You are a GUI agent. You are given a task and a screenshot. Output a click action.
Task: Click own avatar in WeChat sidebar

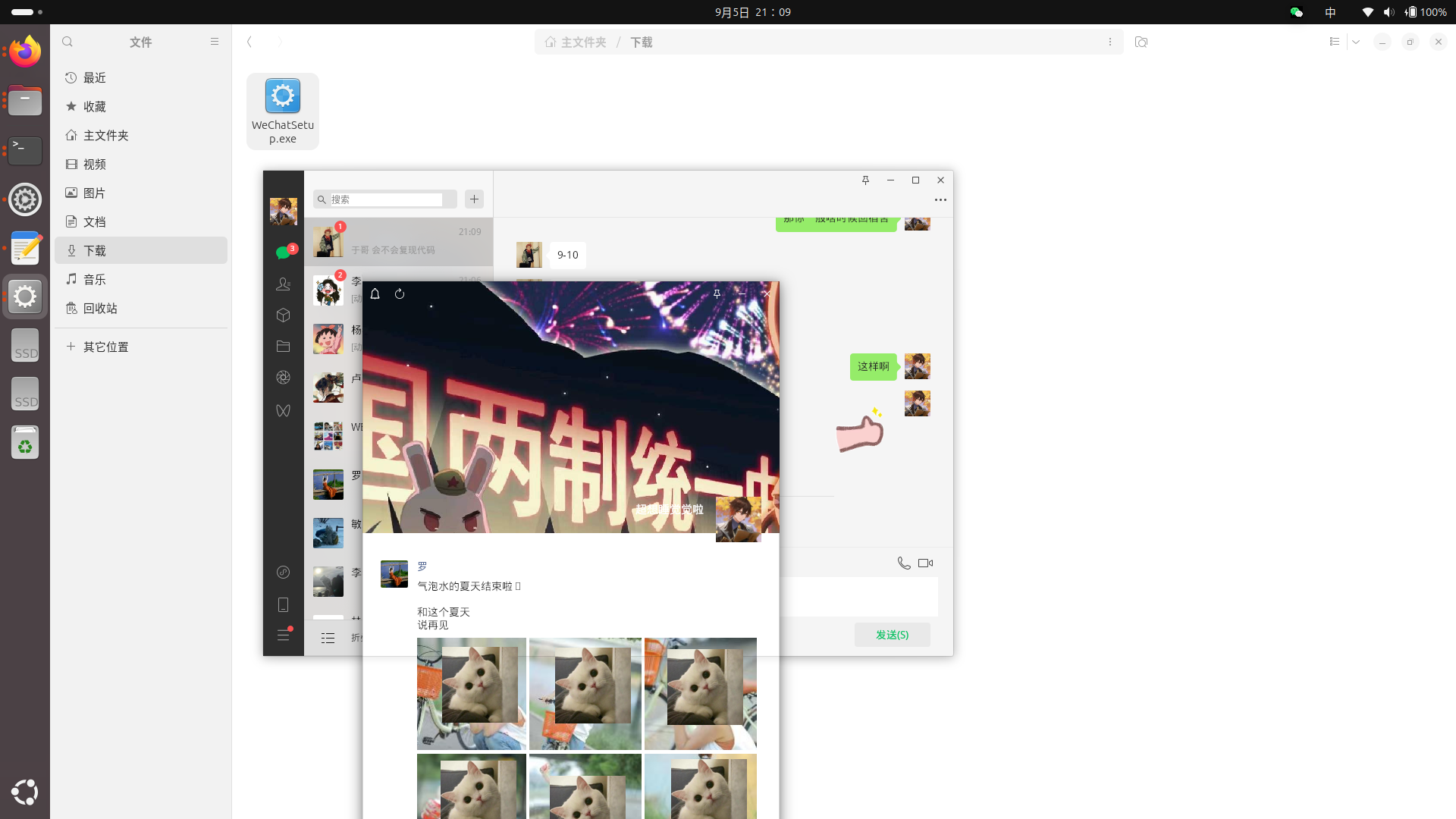[x=284, y=212]
